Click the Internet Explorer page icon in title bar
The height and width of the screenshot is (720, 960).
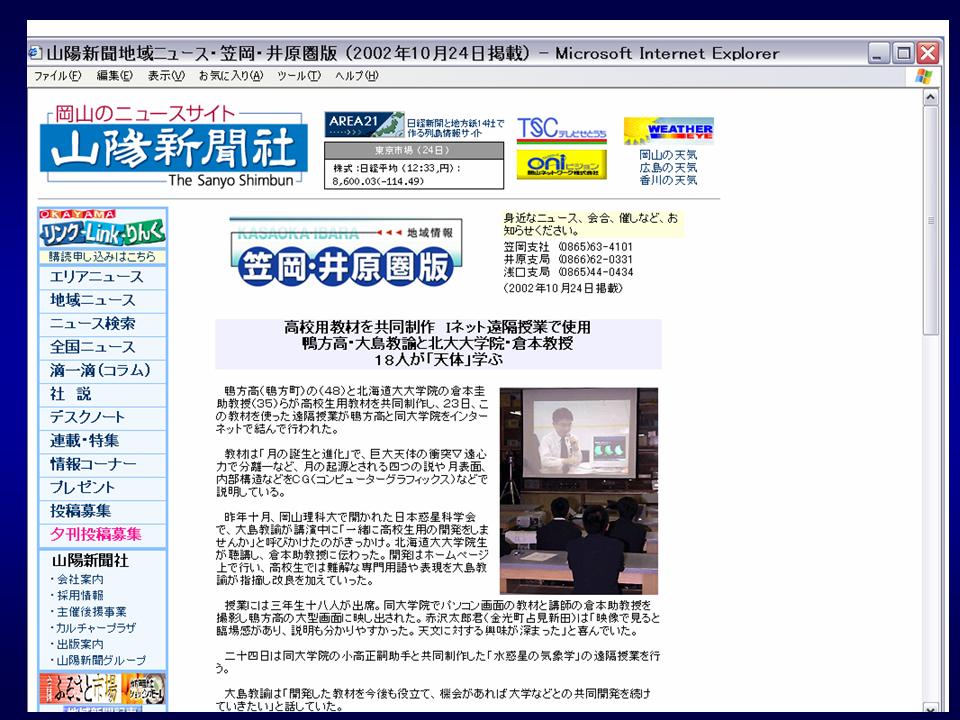(x=36, y=53)
